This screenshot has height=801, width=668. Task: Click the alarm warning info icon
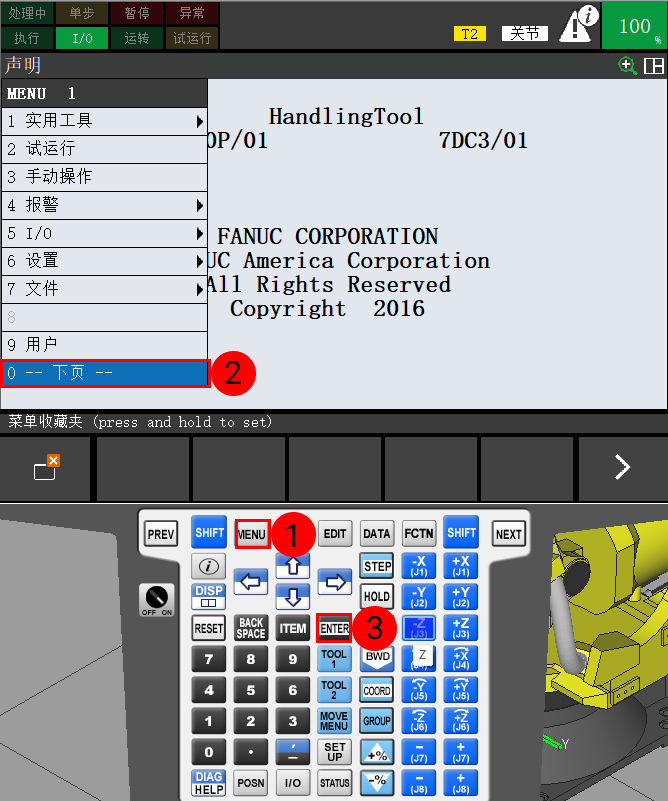click(x=579, y=24)
